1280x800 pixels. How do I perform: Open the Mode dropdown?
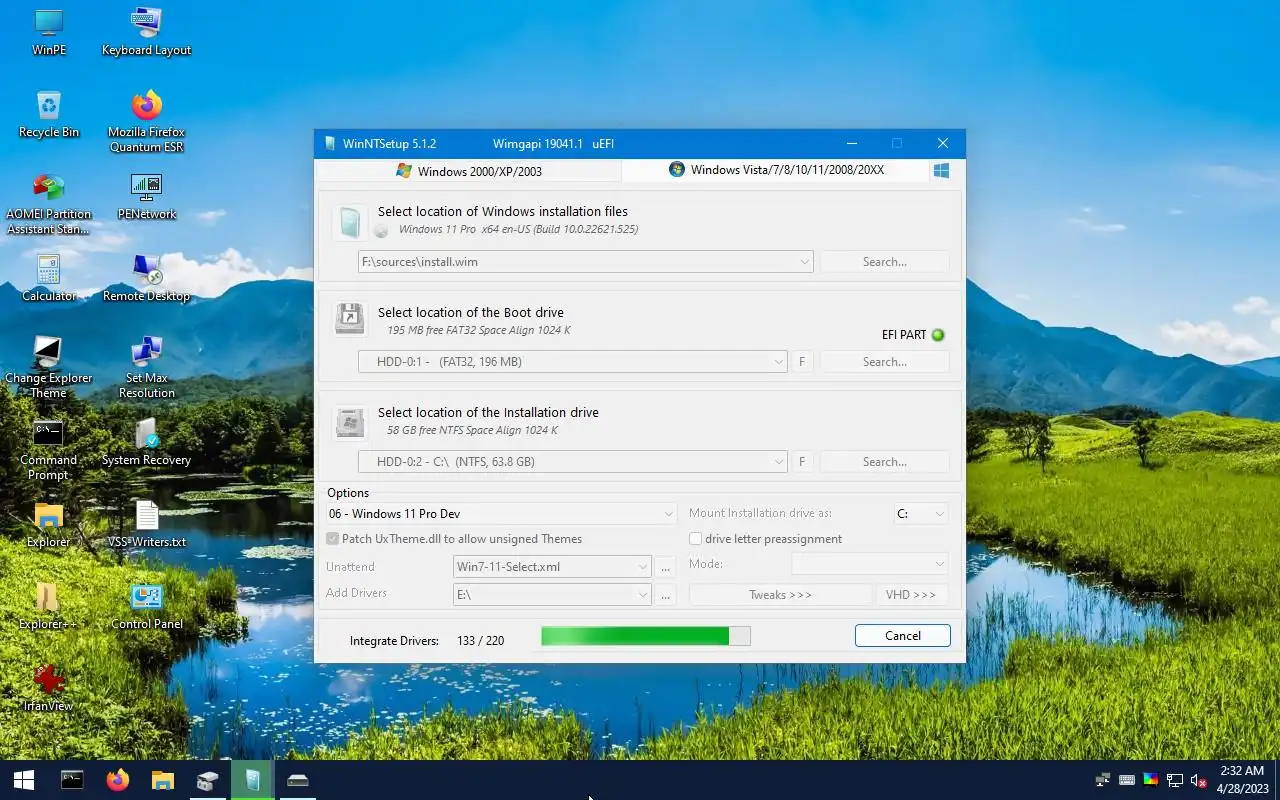click(x=870, y=564)
